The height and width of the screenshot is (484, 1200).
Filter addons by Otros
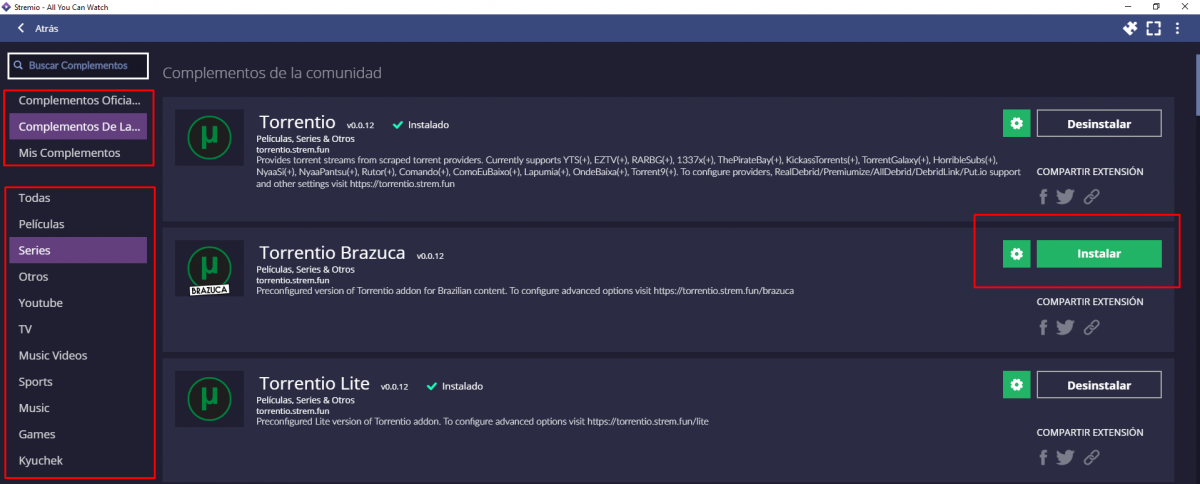[x=78, y=277]
